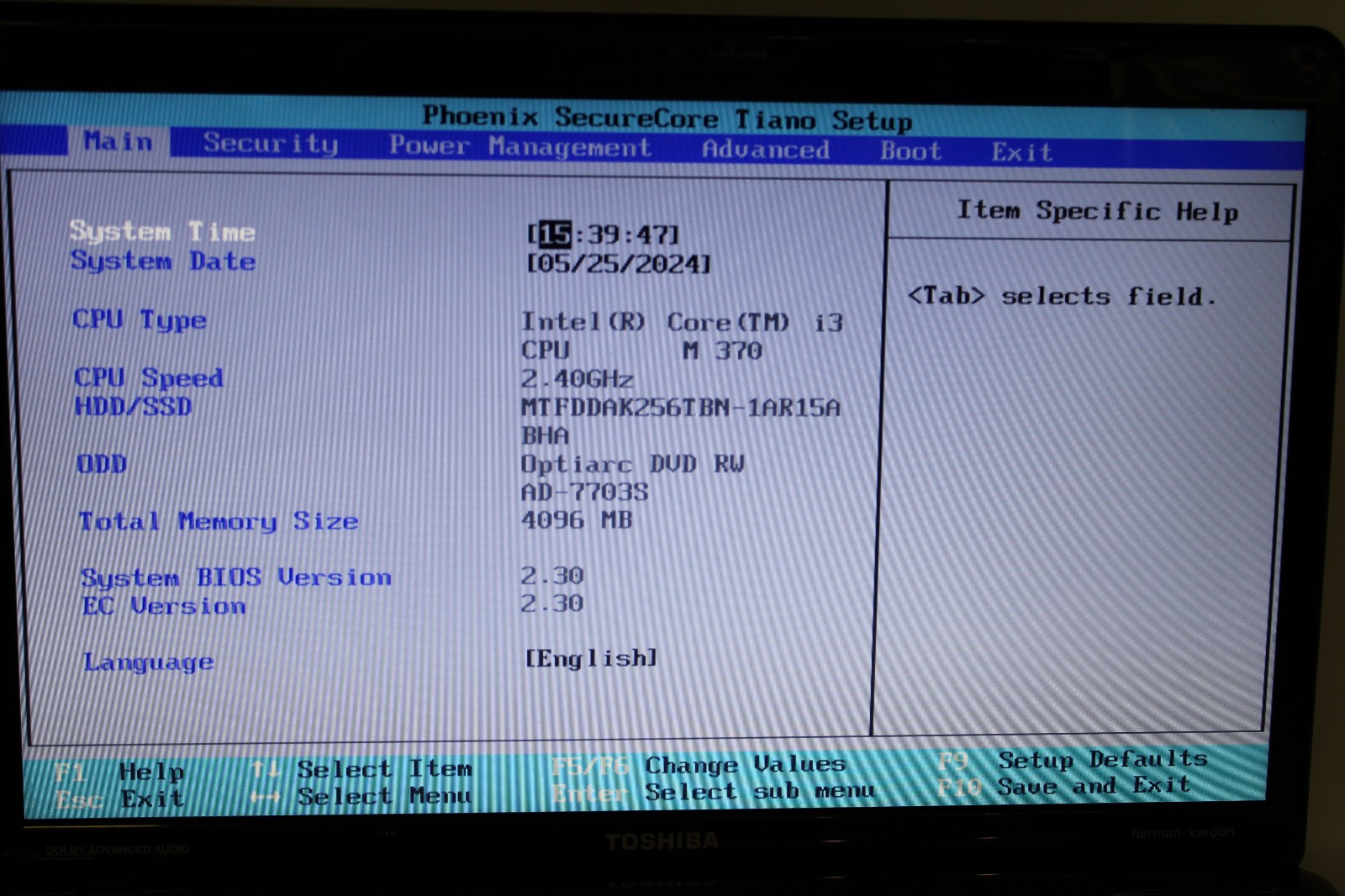
Task: Click the Optiarc DVD RW text
Action: [x=632, y=464]
